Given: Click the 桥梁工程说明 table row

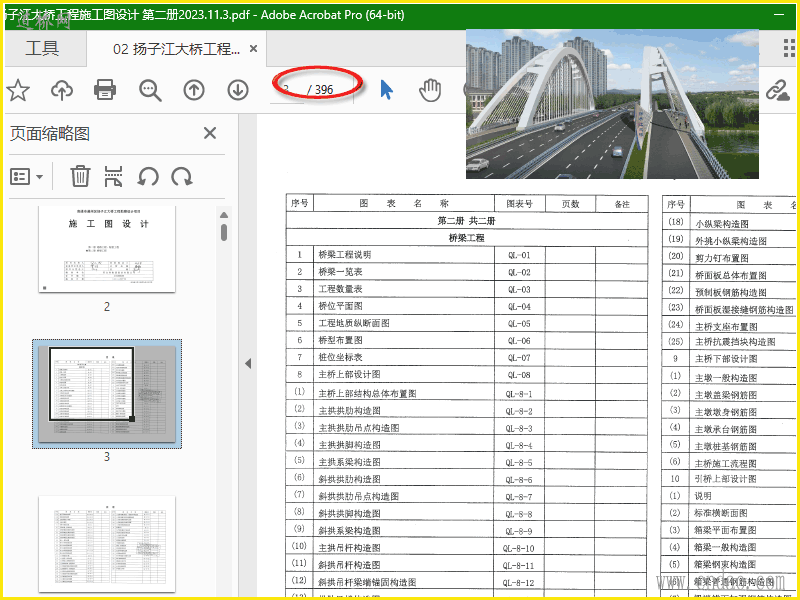Looking at the screenshot, I should tap(467, 255).
